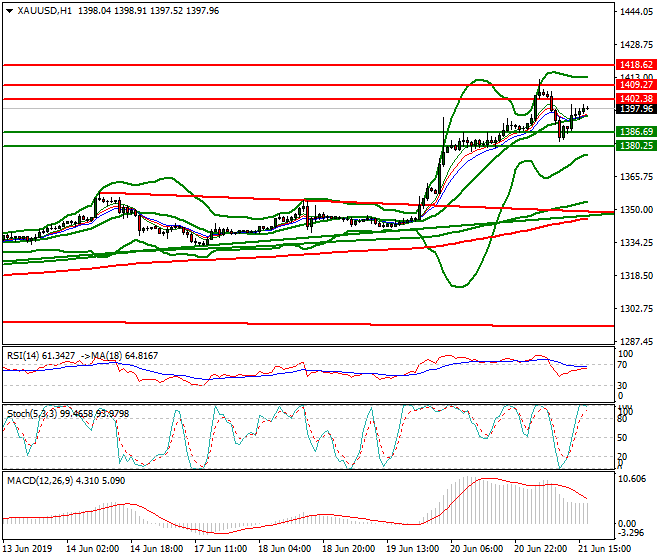Screen dimensions: 660x560
Task: Click the MA(18) 64.8167 value in RSI panel
Action: tap(125, 356)
